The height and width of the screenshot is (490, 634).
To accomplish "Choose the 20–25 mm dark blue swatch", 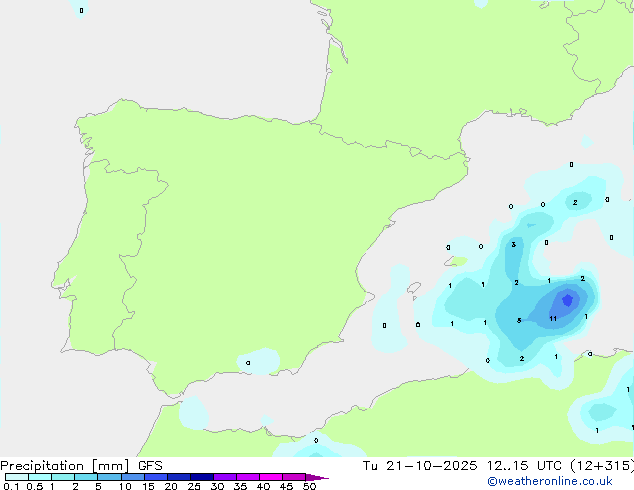I will pyautogui.click(x=179, y=477).
